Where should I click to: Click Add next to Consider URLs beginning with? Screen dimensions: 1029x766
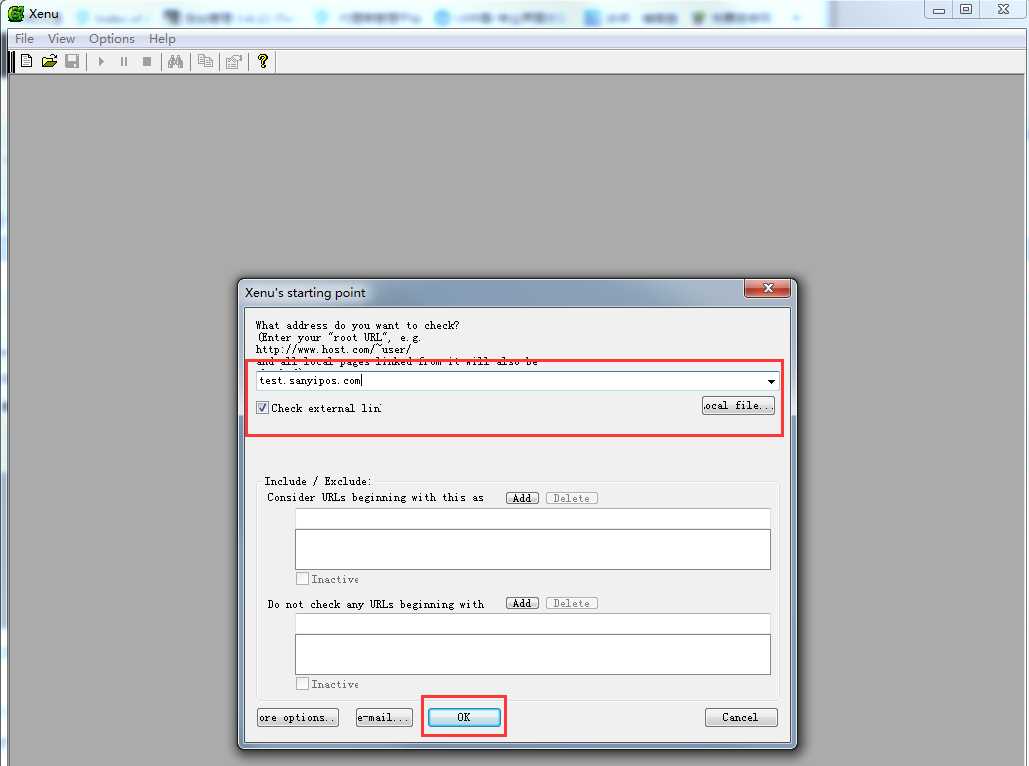[522, 498]
